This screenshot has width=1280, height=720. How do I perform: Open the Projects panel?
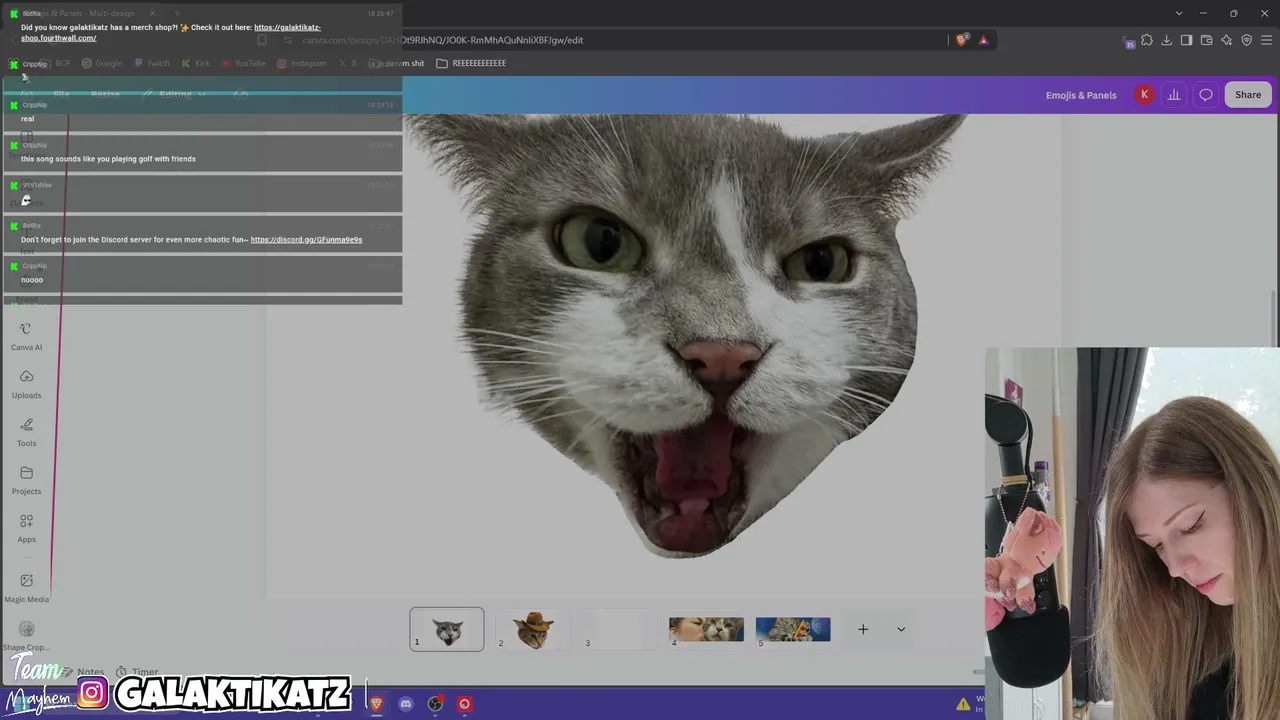26,480
